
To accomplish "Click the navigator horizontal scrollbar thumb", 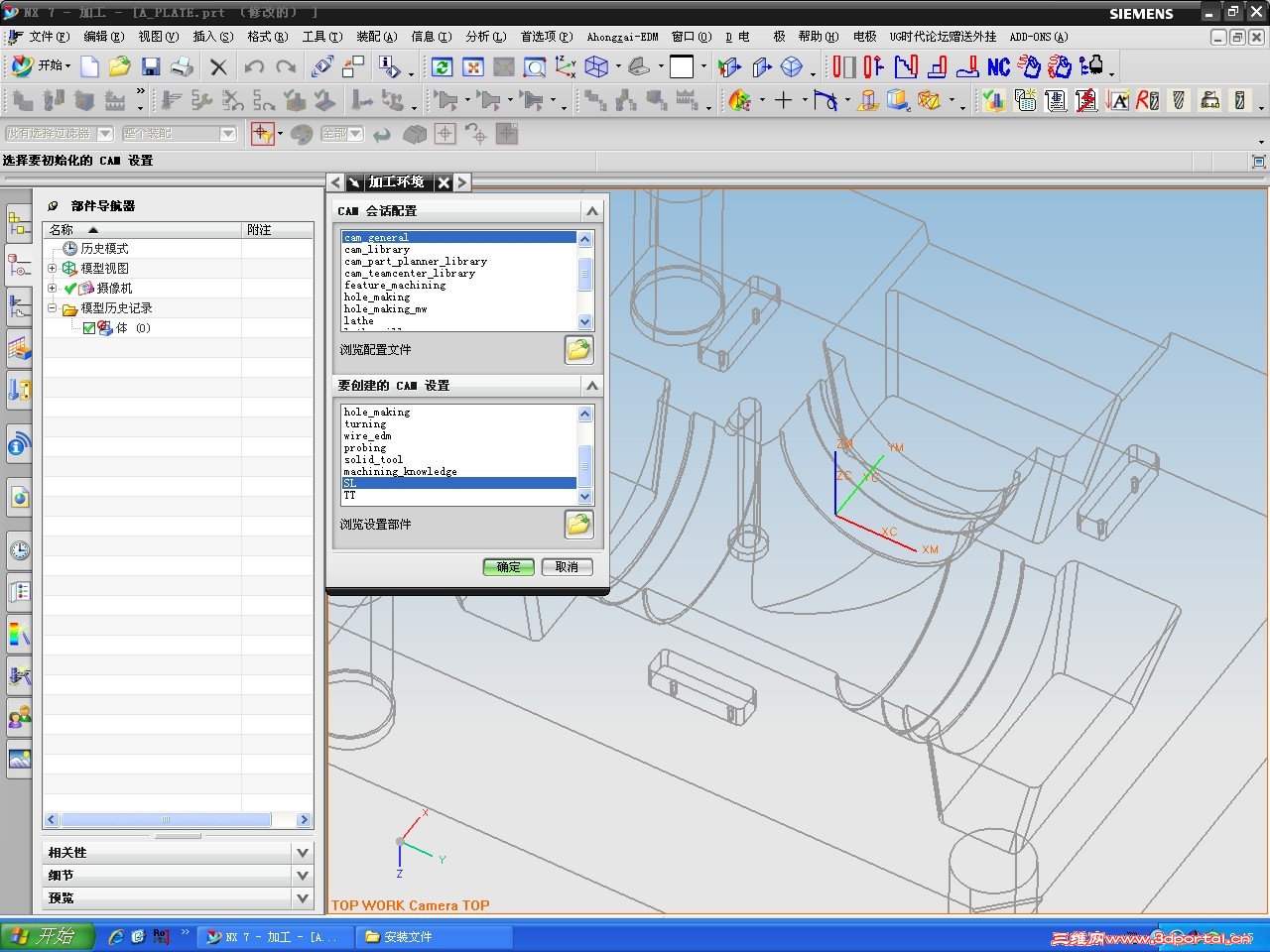I will (166, 820).
